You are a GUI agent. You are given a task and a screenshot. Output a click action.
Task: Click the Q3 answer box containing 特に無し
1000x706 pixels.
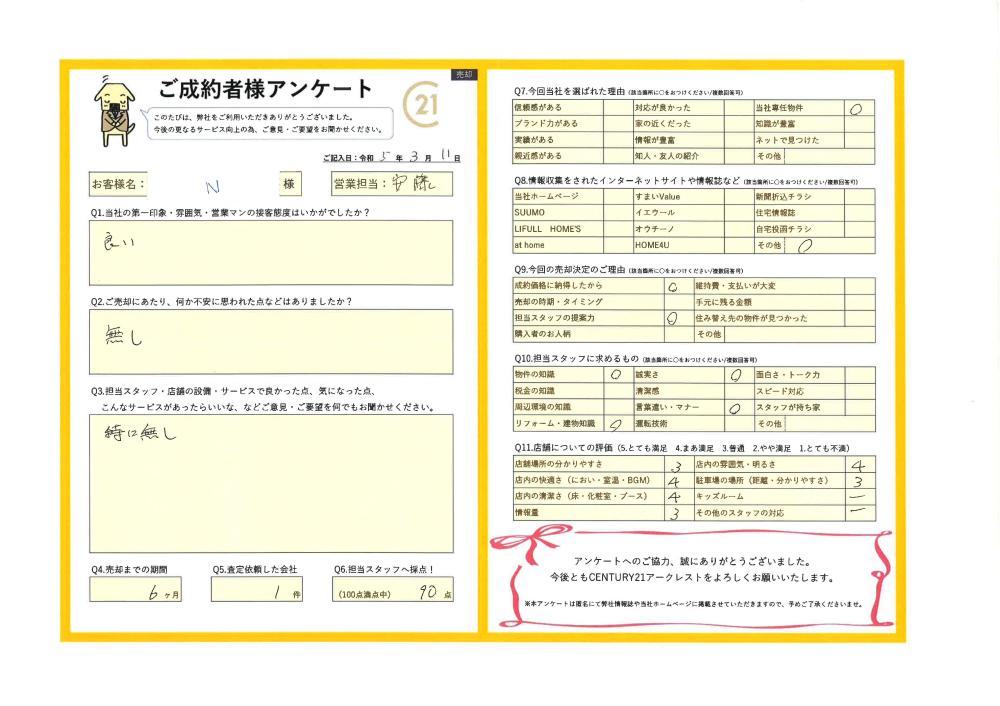tap(271, 483)
